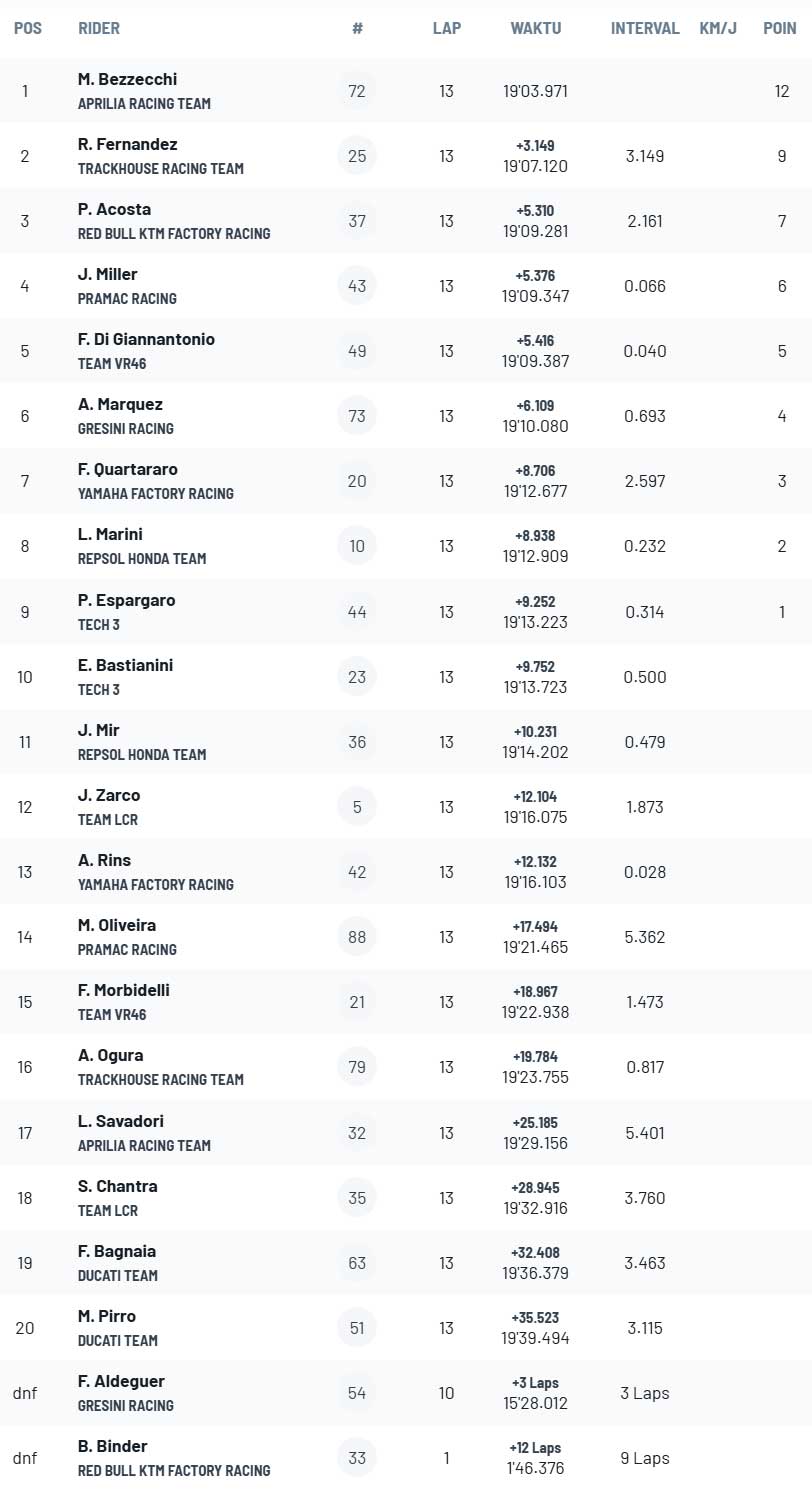
Task: Click the RIDER column header
Action: point(99,28)
